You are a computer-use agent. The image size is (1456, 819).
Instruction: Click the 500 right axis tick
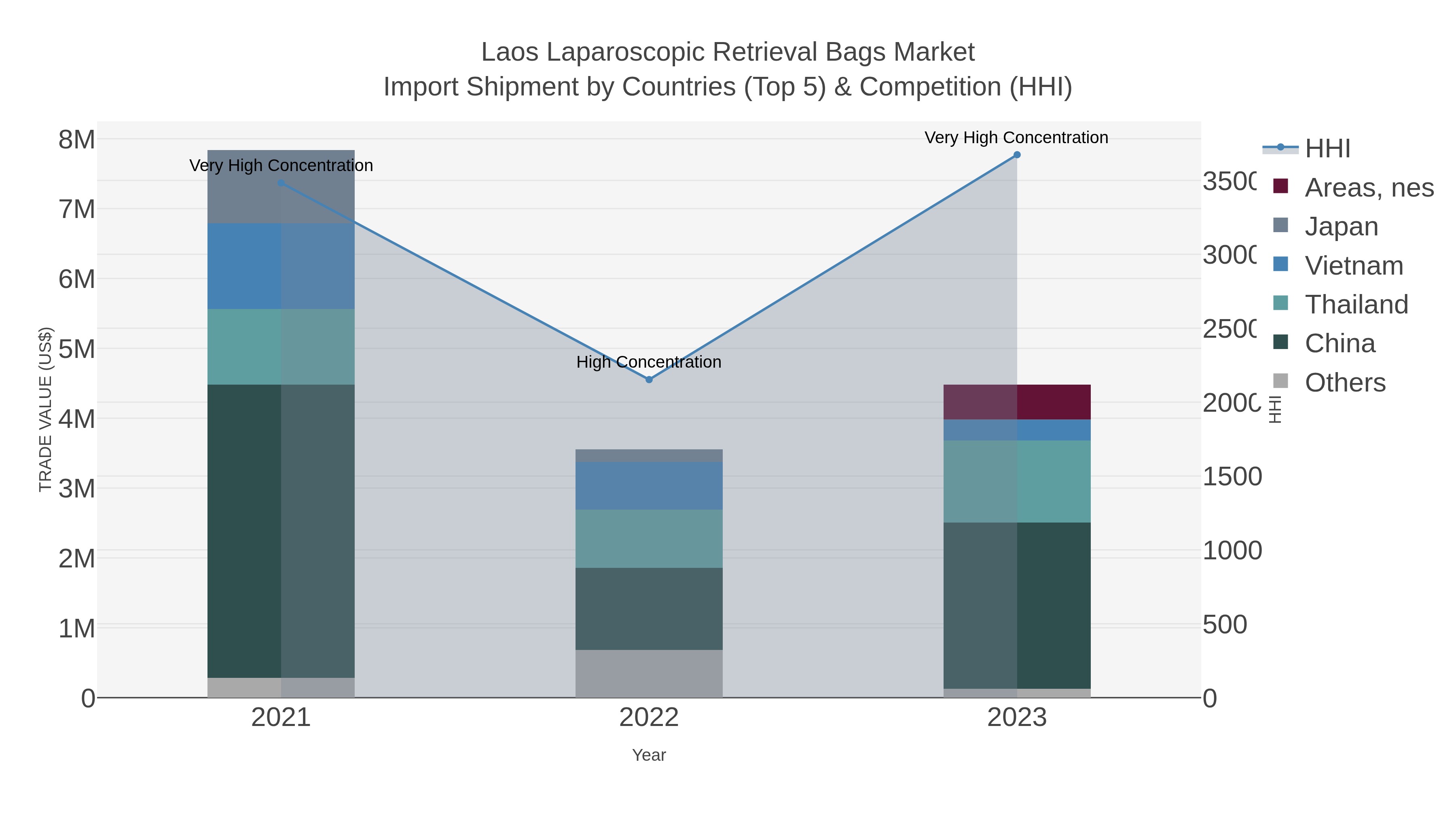point(1225,624)
